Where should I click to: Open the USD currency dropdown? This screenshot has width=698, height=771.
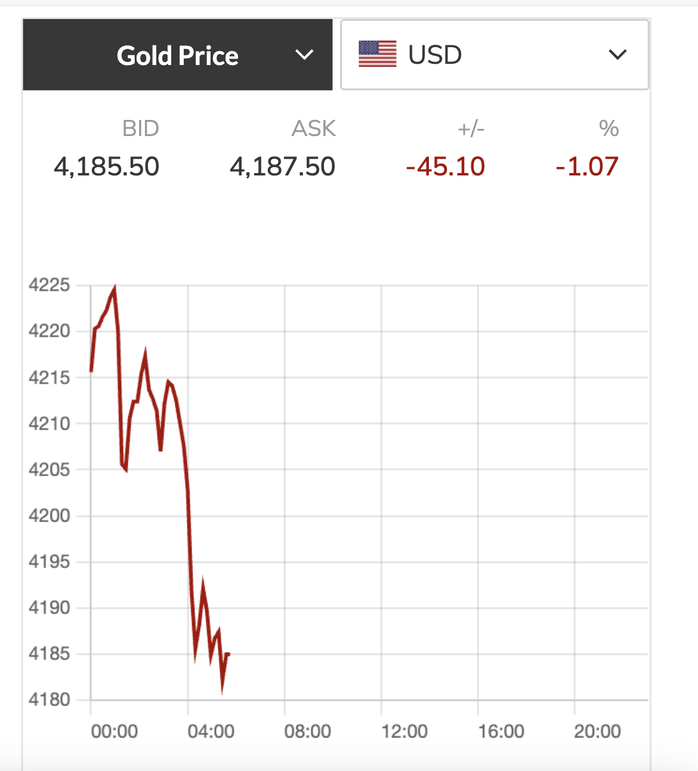[x=494, y=54]
